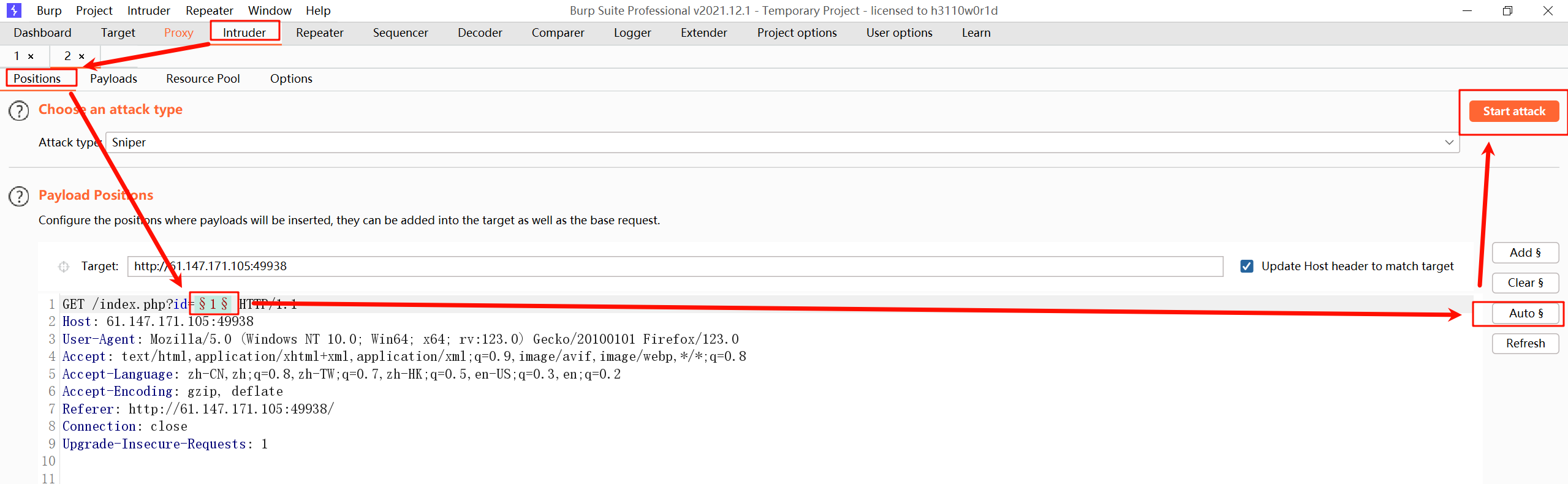Click the Accept: text/html header line
The height and width of the screenshot is (484, 1568).
(404, 357)
